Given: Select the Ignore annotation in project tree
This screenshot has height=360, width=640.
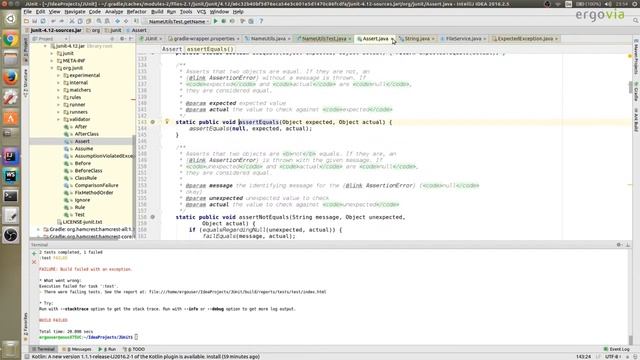Looking at the screenshot, I should [x=82, y=200].
